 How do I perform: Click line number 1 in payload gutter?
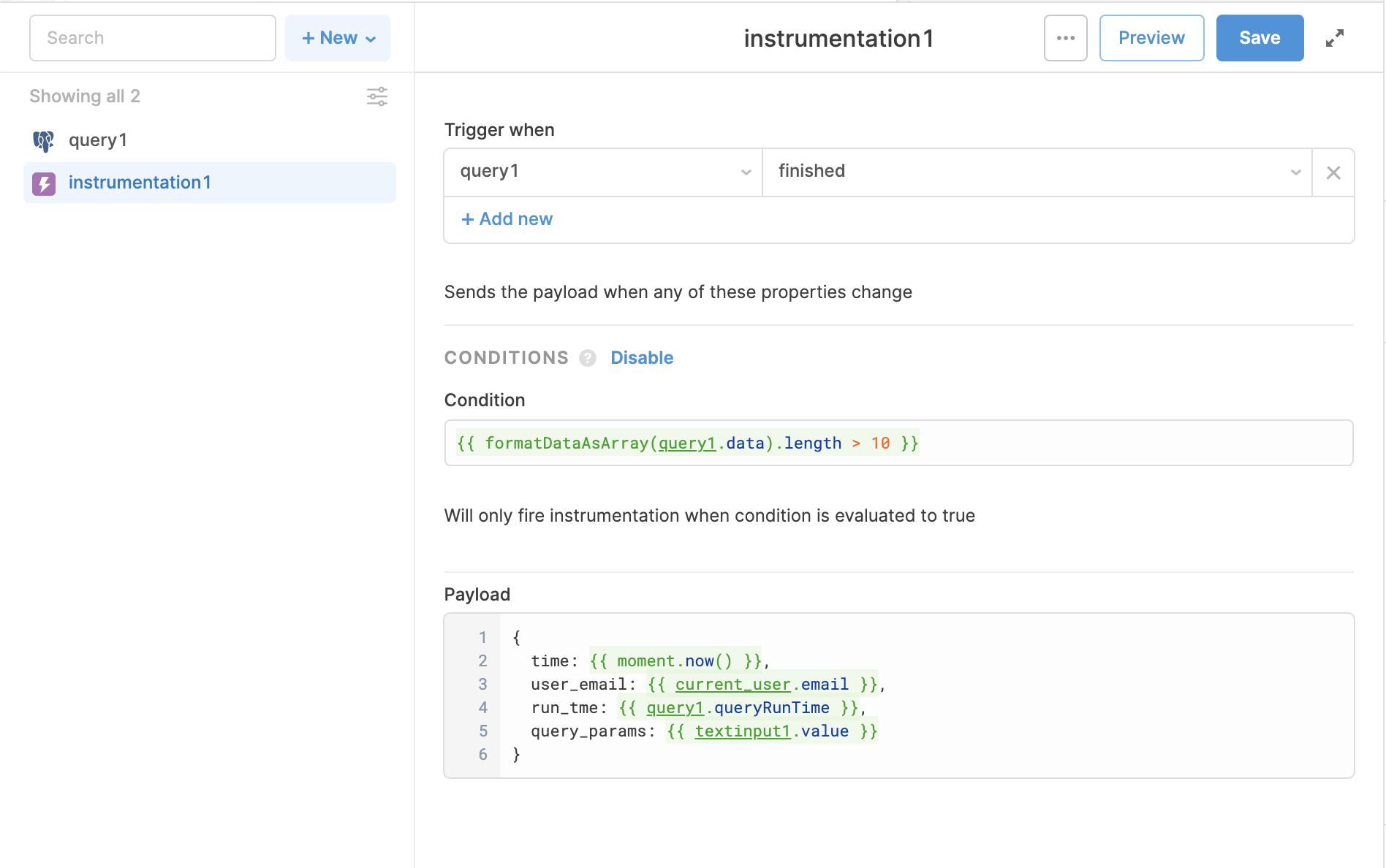tap(483, 638)
